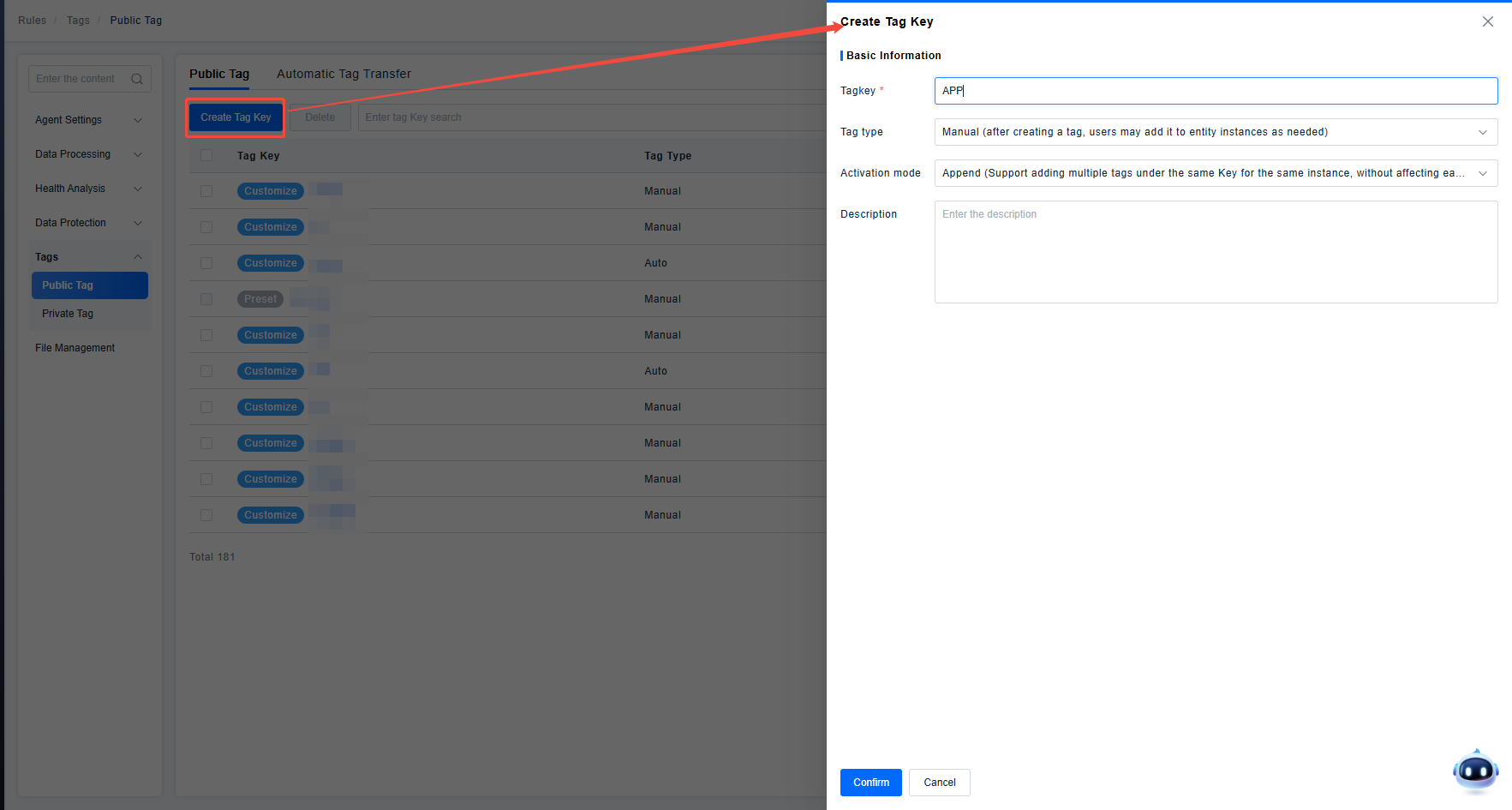Click the Confirm button
The image size is (1512, 810).
coord(870,783)
